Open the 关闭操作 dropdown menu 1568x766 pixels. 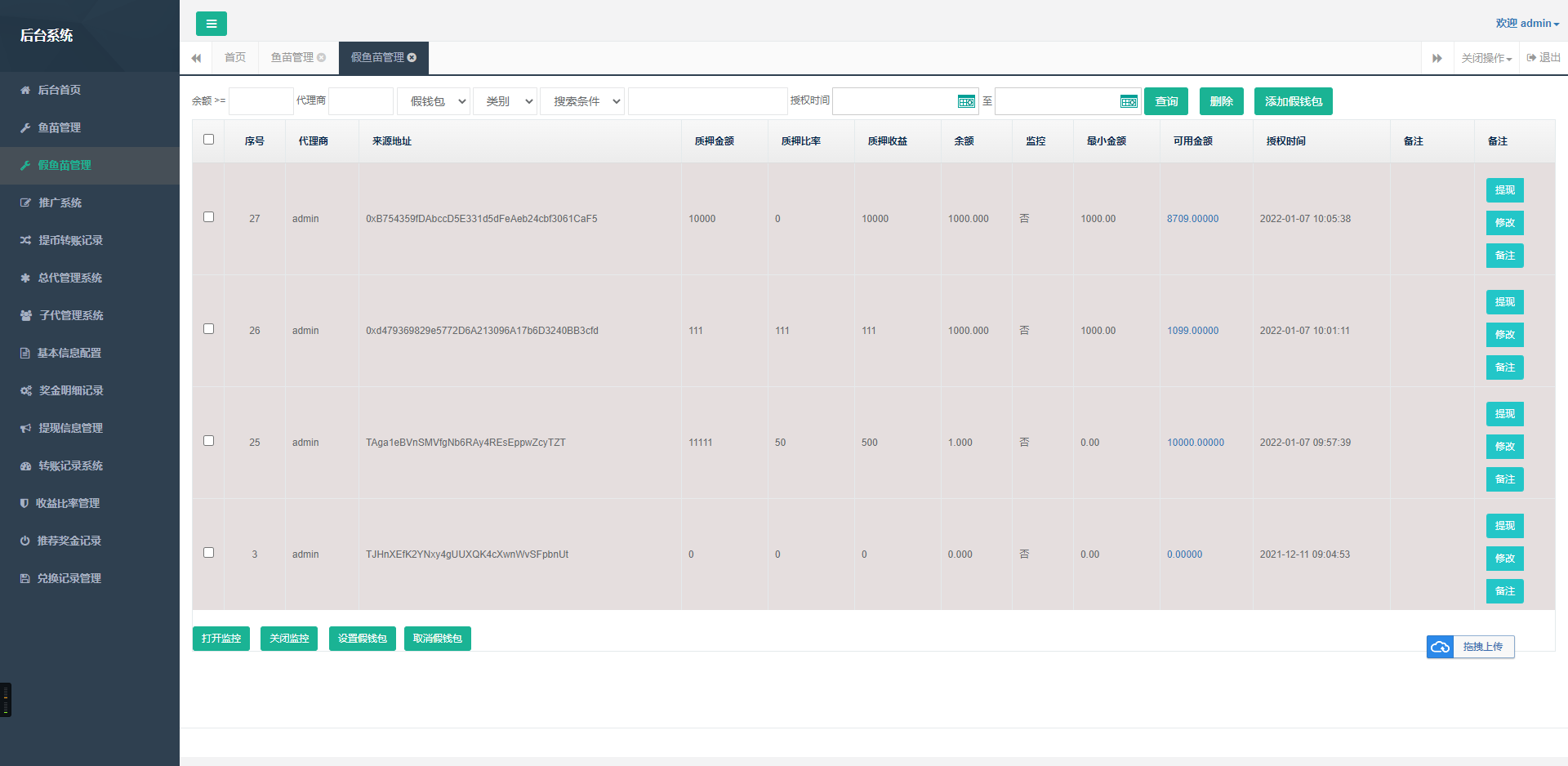(1486, 58)
